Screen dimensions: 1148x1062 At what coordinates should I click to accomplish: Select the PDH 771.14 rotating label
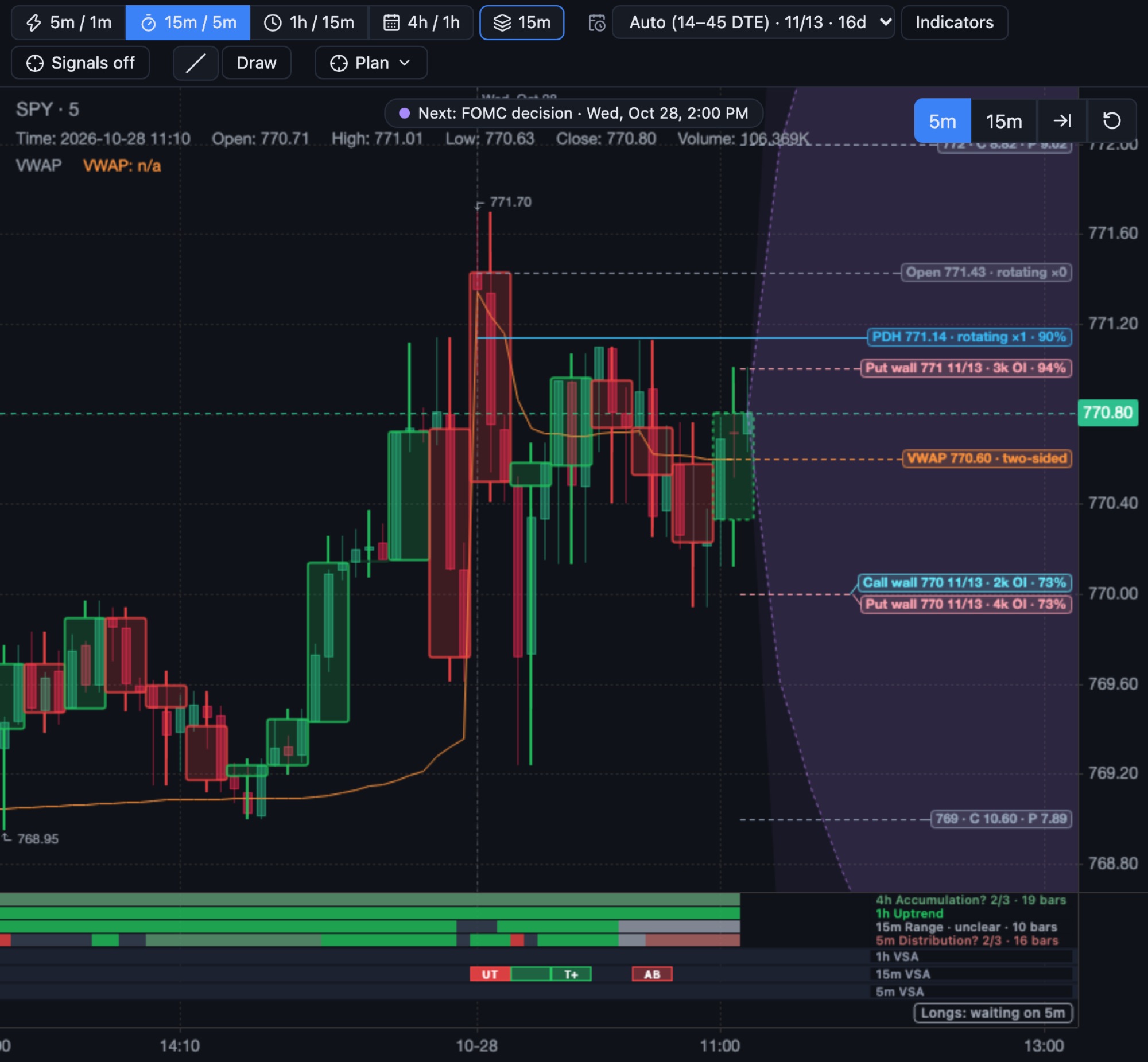click(969, 337)
